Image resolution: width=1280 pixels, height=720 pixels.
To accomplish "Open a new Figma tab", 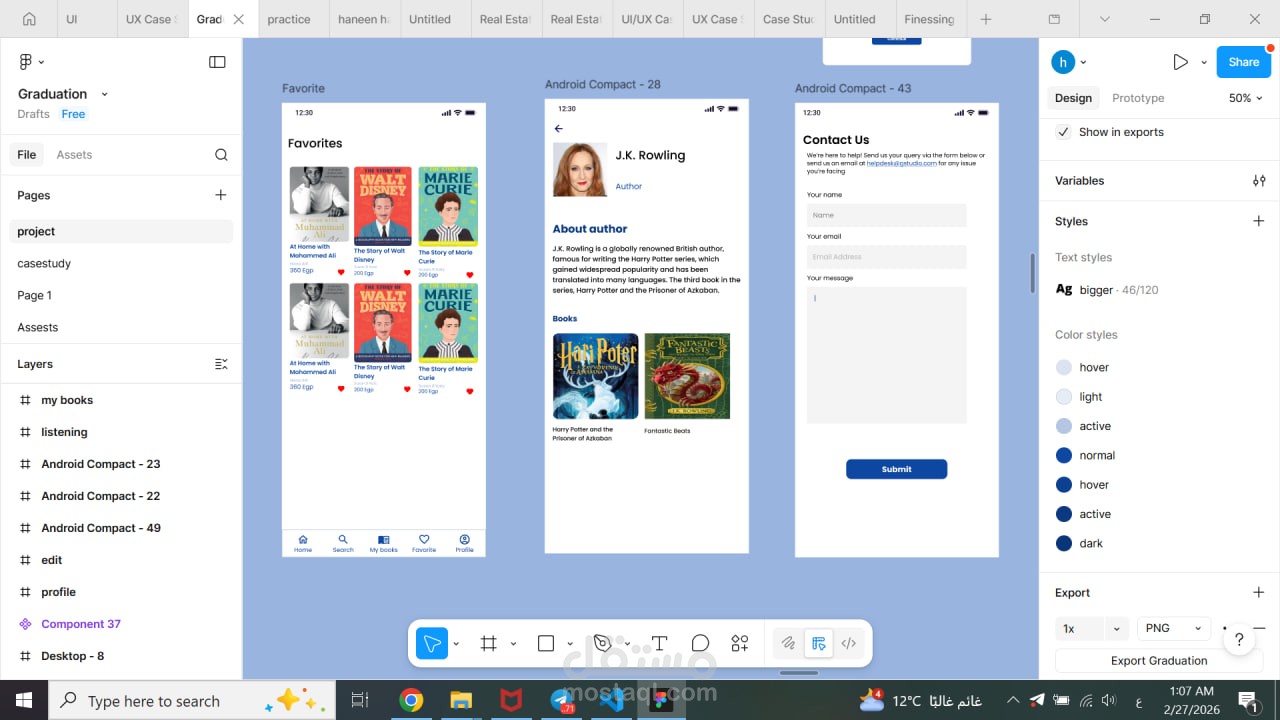I will pyautogui.click(x=986, y=19).
